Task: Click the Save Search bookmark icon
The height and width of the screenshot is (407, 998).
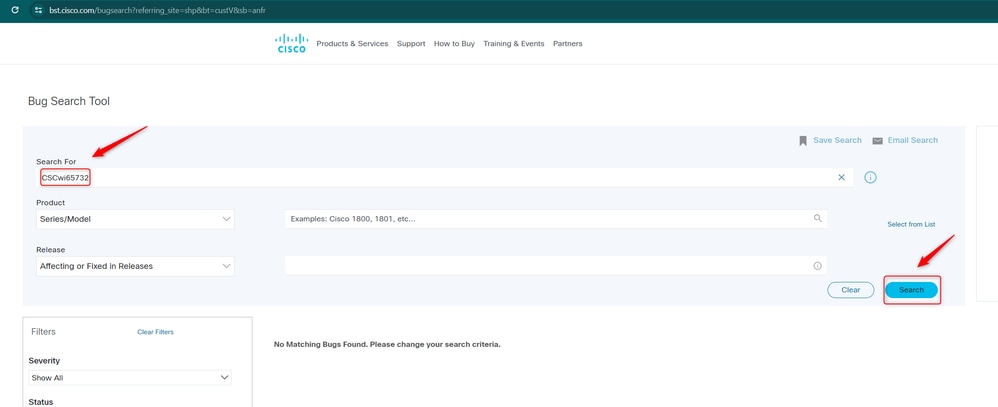Action: [803, 141]
